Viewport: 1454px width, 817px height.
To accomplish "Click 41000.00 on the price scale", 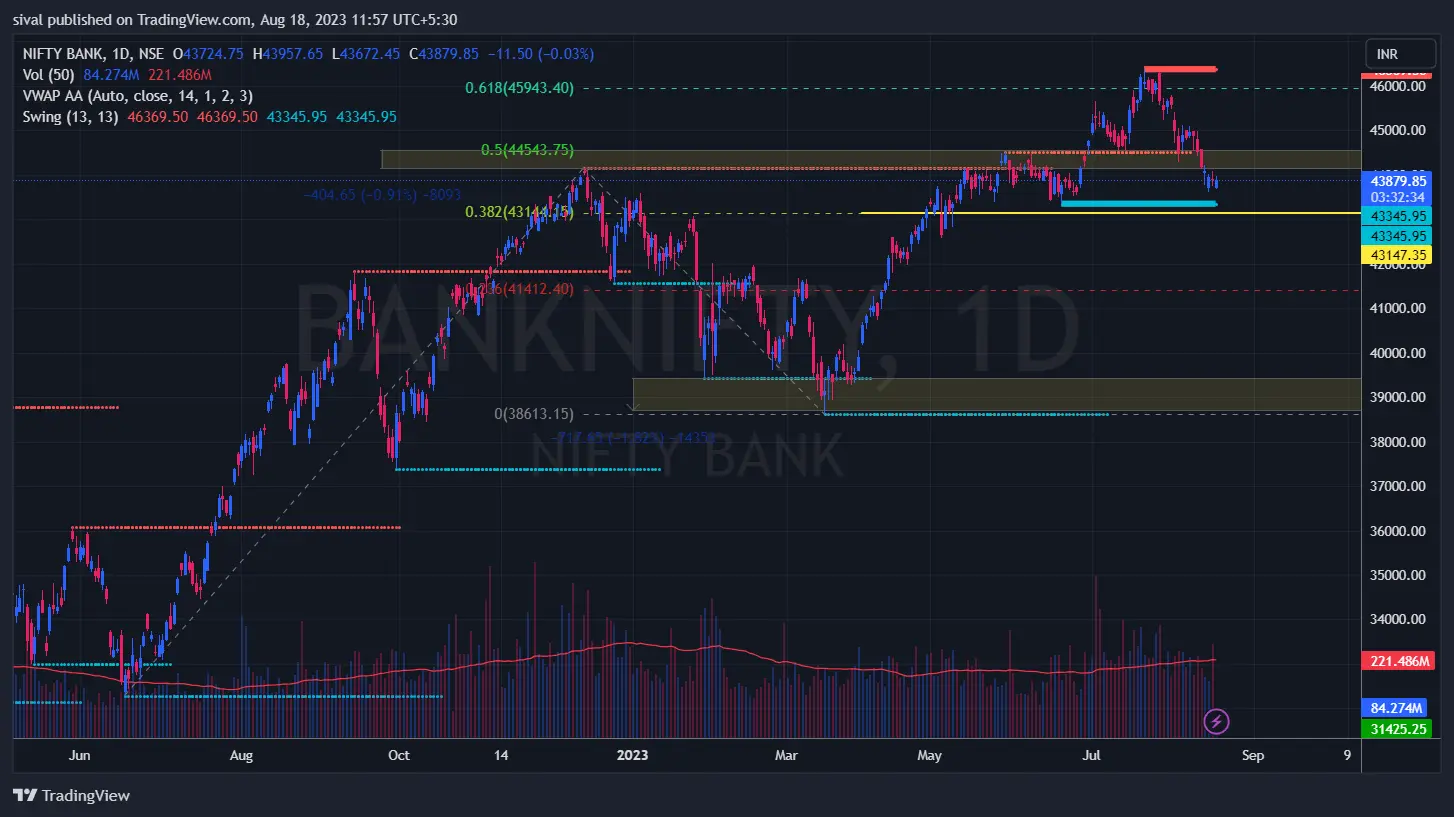I will point(1397,309).
